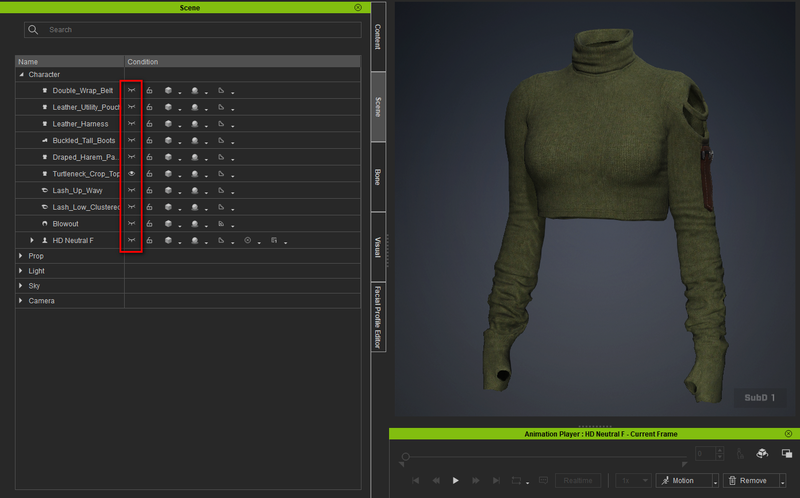Toggle visibility of Draped_Harem_Pa item
Screen dimensions: 800x498
132,157
